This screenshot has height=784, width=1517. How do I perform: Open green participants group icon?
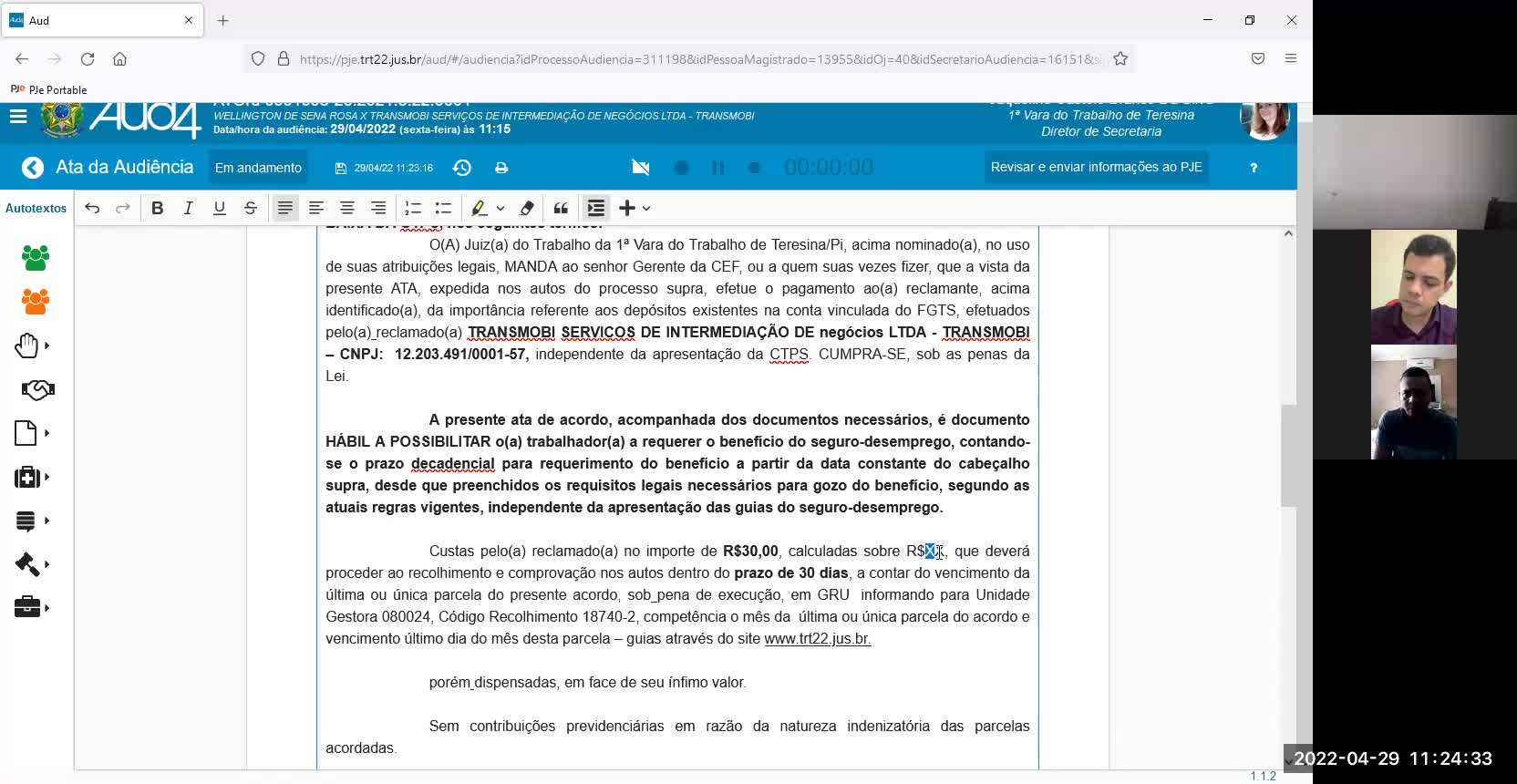point(36,258)
